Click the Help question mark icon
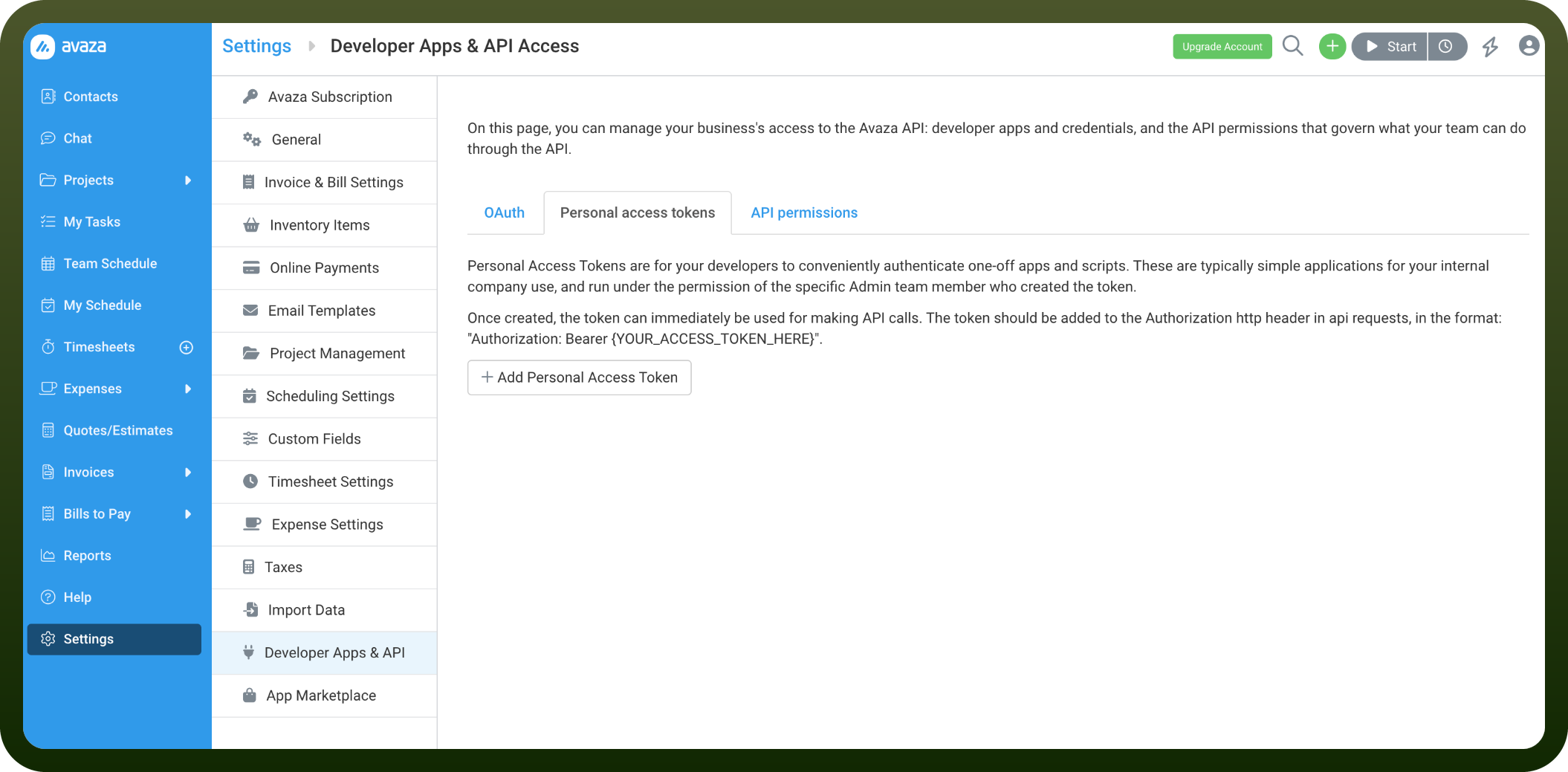This screenshot has height=772, width=1568. (x=48, y=597)
